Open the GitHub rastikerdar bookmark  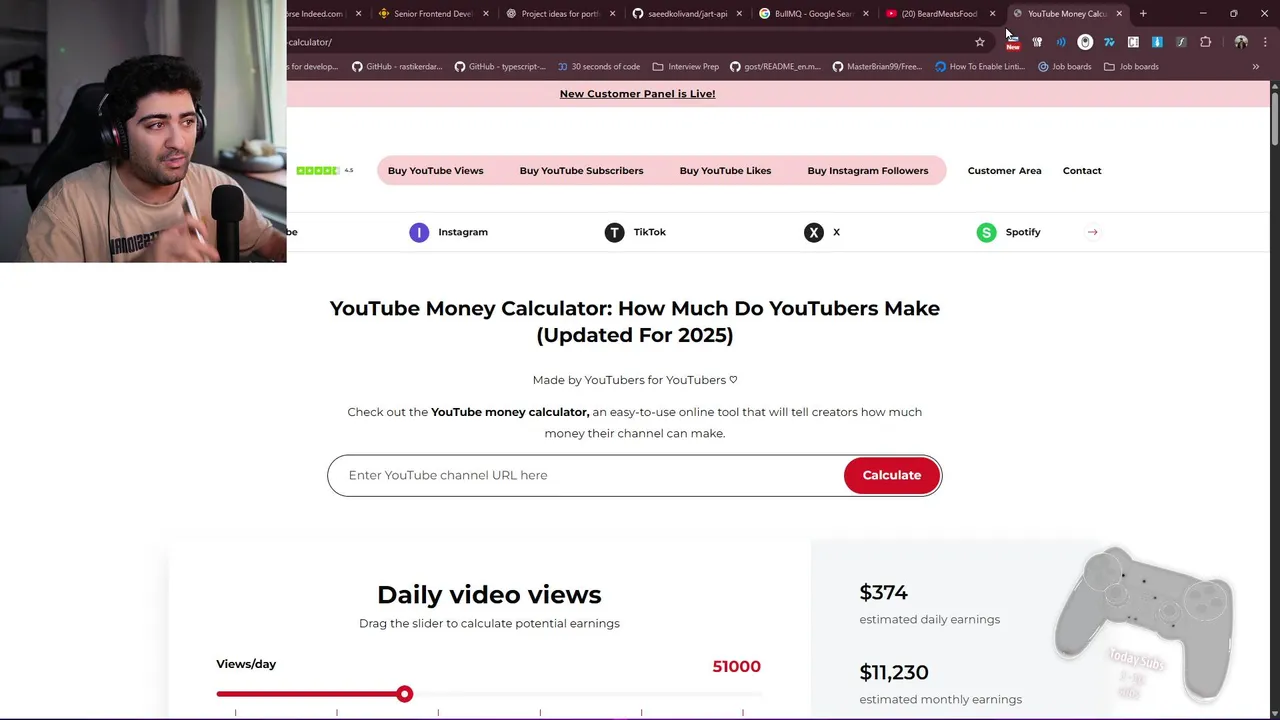point(397,67)
